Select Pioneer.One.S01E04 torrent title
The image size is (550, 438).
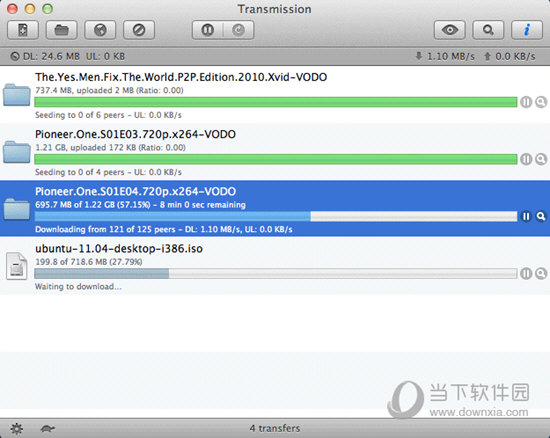(x=135, y=191)
